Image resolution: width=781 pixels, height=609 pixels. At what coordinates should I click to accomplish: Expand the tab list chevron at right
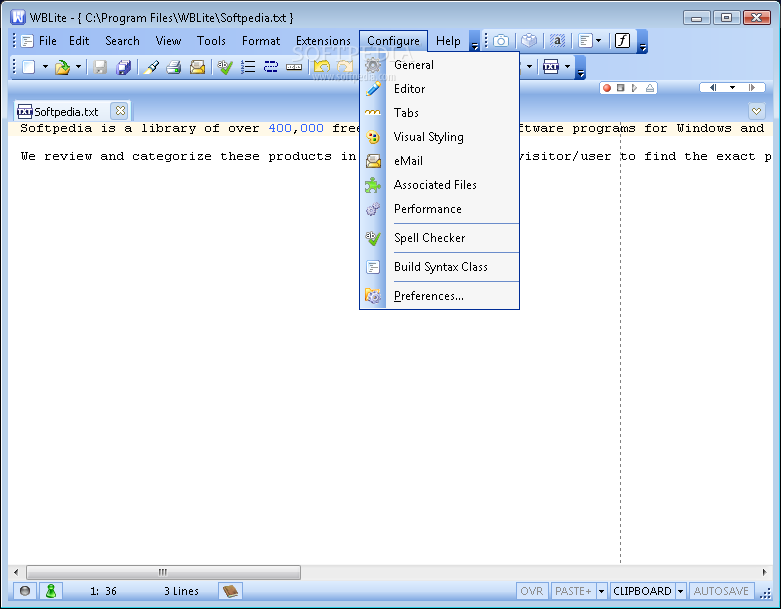point(756,111)
